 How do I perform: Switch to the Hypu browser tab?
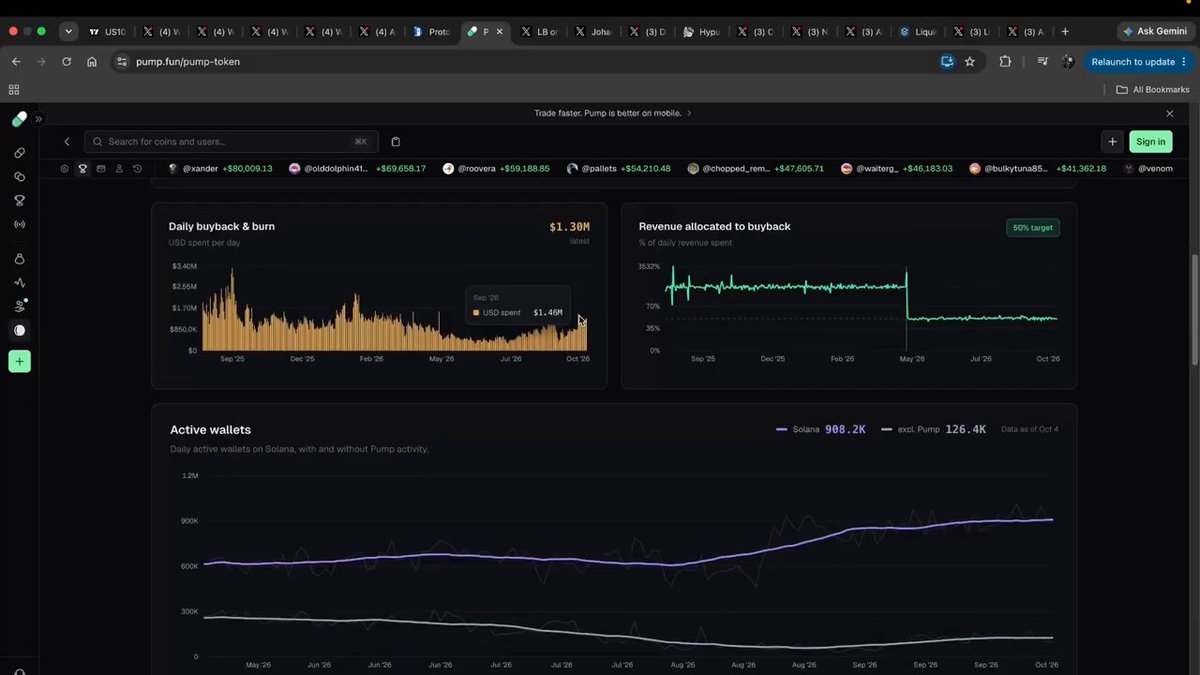702,32
